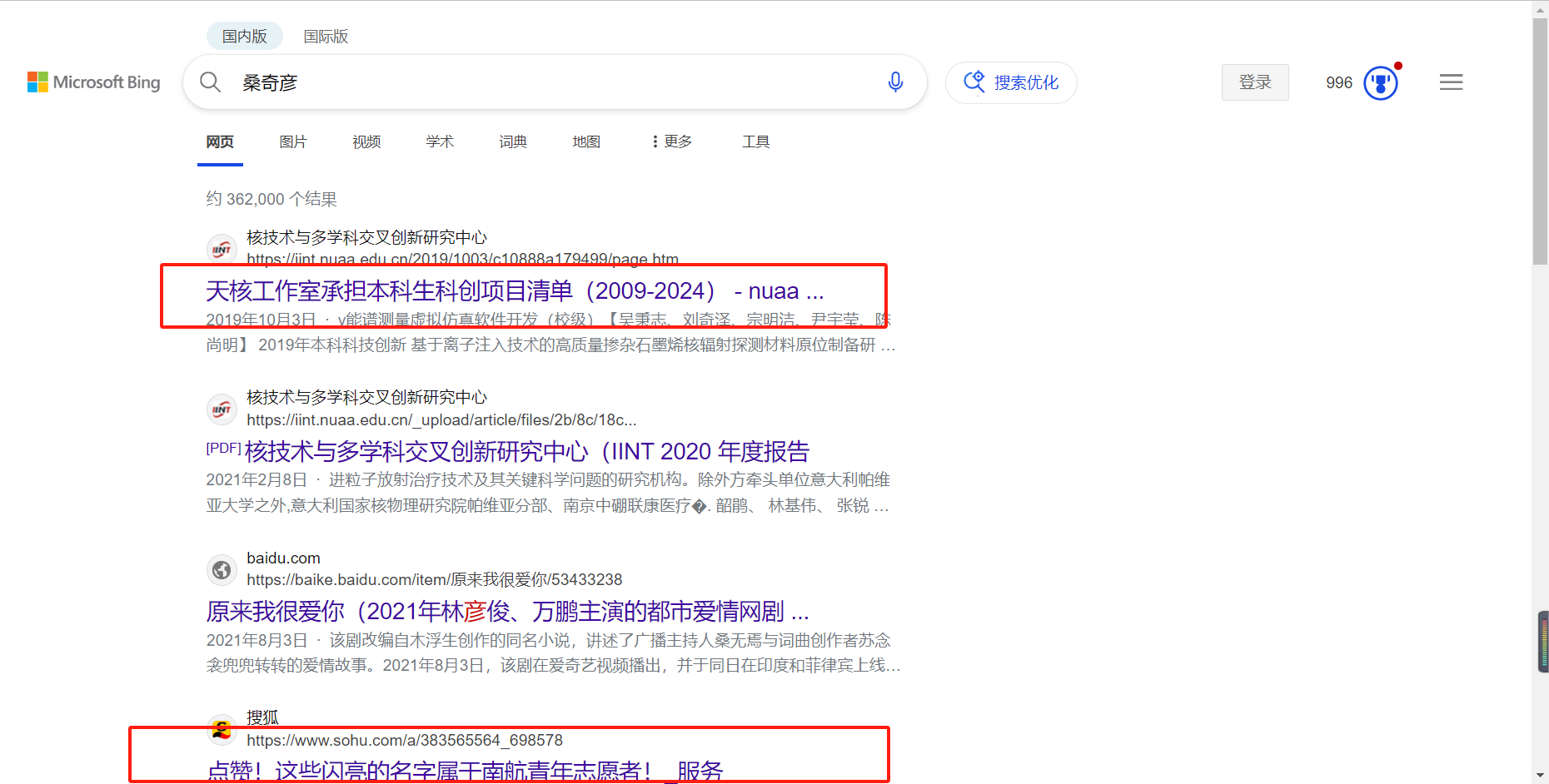Click the 996 rewards points count
1549x784 pixels.
1339,82
